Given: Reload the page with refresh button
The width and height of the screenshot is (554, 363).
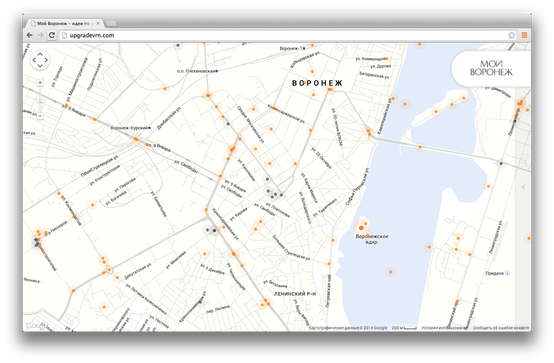Looking at the screenshot, I should [52, 35].
